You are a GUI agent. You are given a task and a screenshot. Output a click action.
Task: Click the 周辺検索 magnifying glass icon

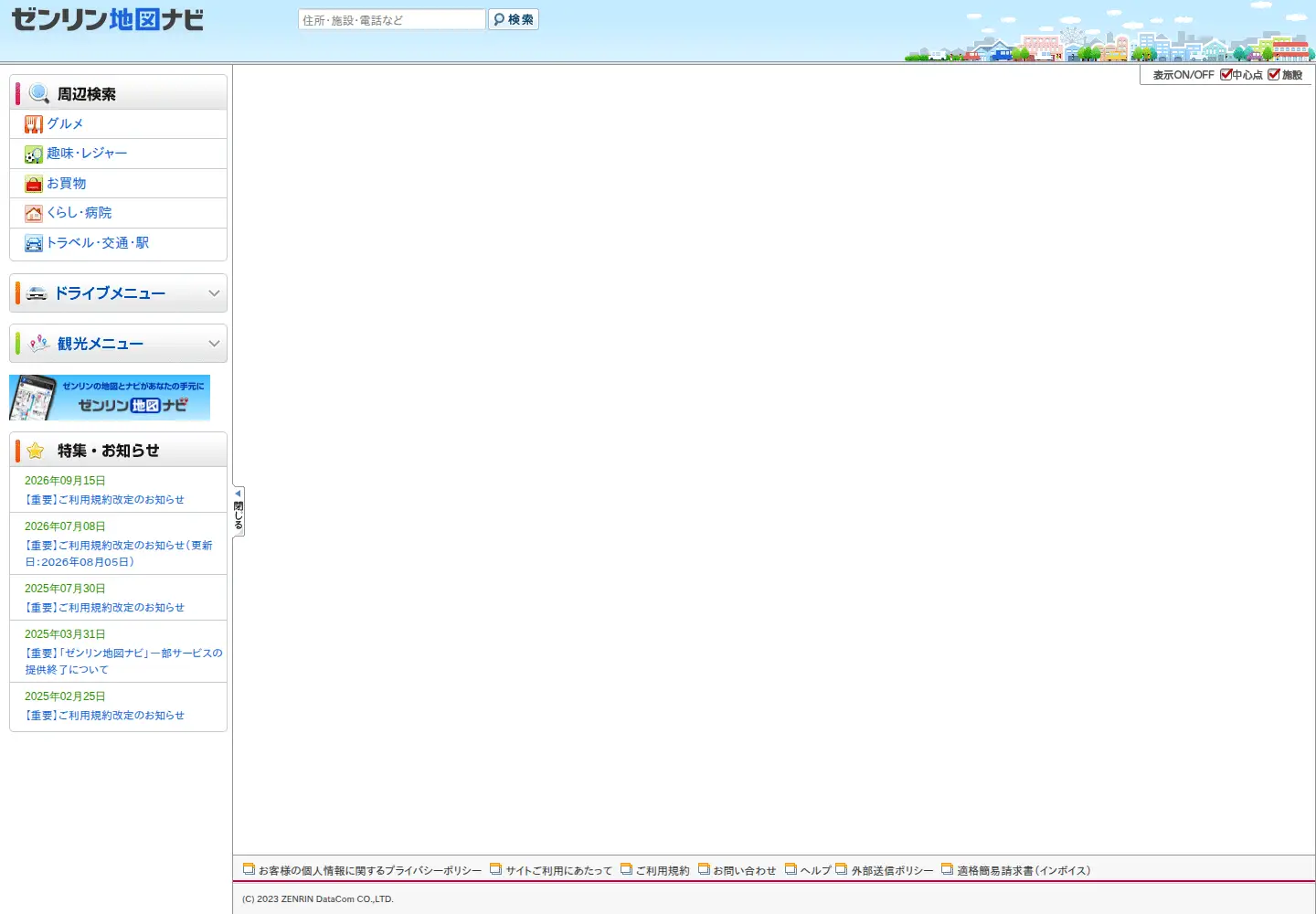coord(38,93)
